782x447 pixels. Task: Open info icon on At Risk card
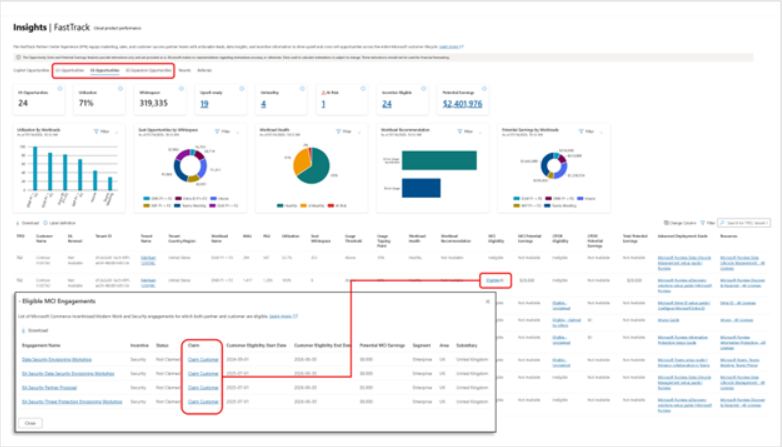[x=363, y=88]
